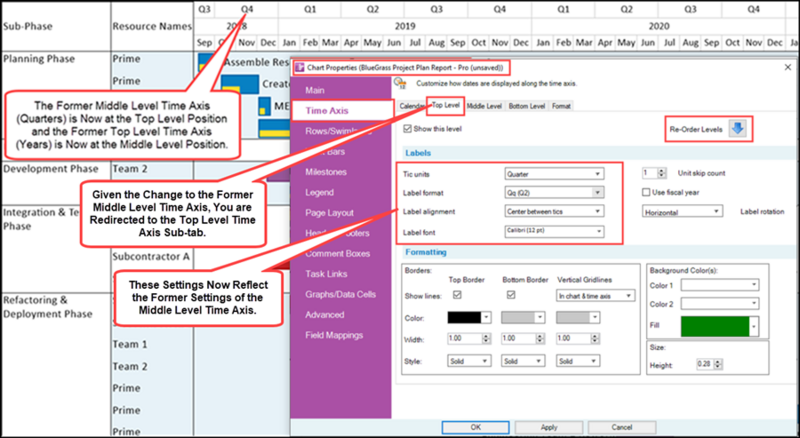Toggle Bottom Border show lines checkbox
Viewport: 800px width, 438px height.
[x=511, y=295]
